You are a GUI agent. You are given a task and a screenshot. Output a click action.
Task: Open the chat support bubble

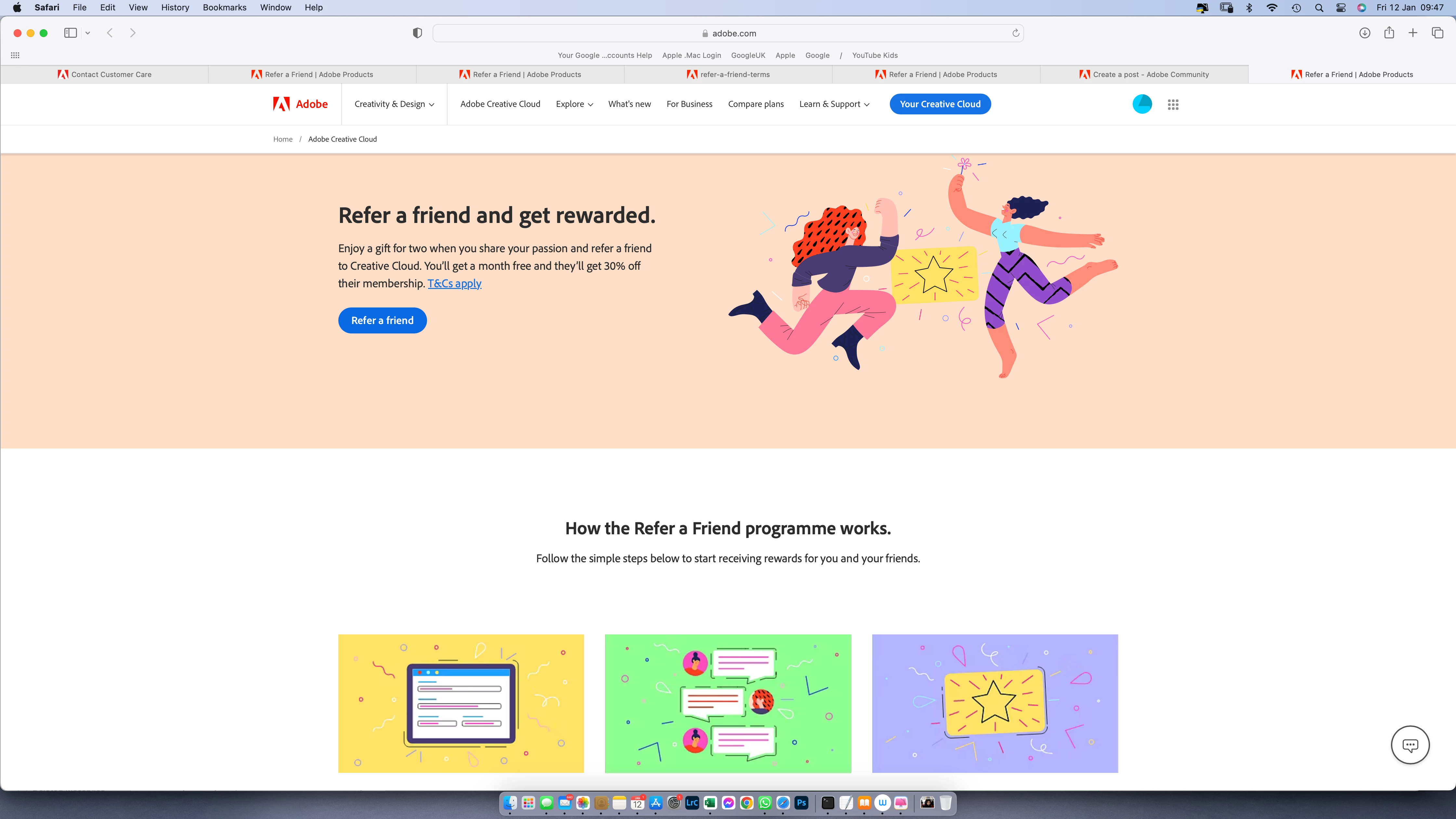pos(1410,745)
